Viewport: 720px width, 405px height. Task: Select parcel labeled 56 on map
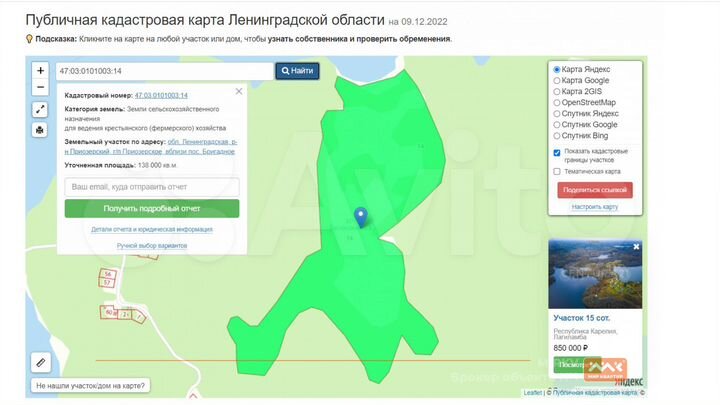click(108, 274)
